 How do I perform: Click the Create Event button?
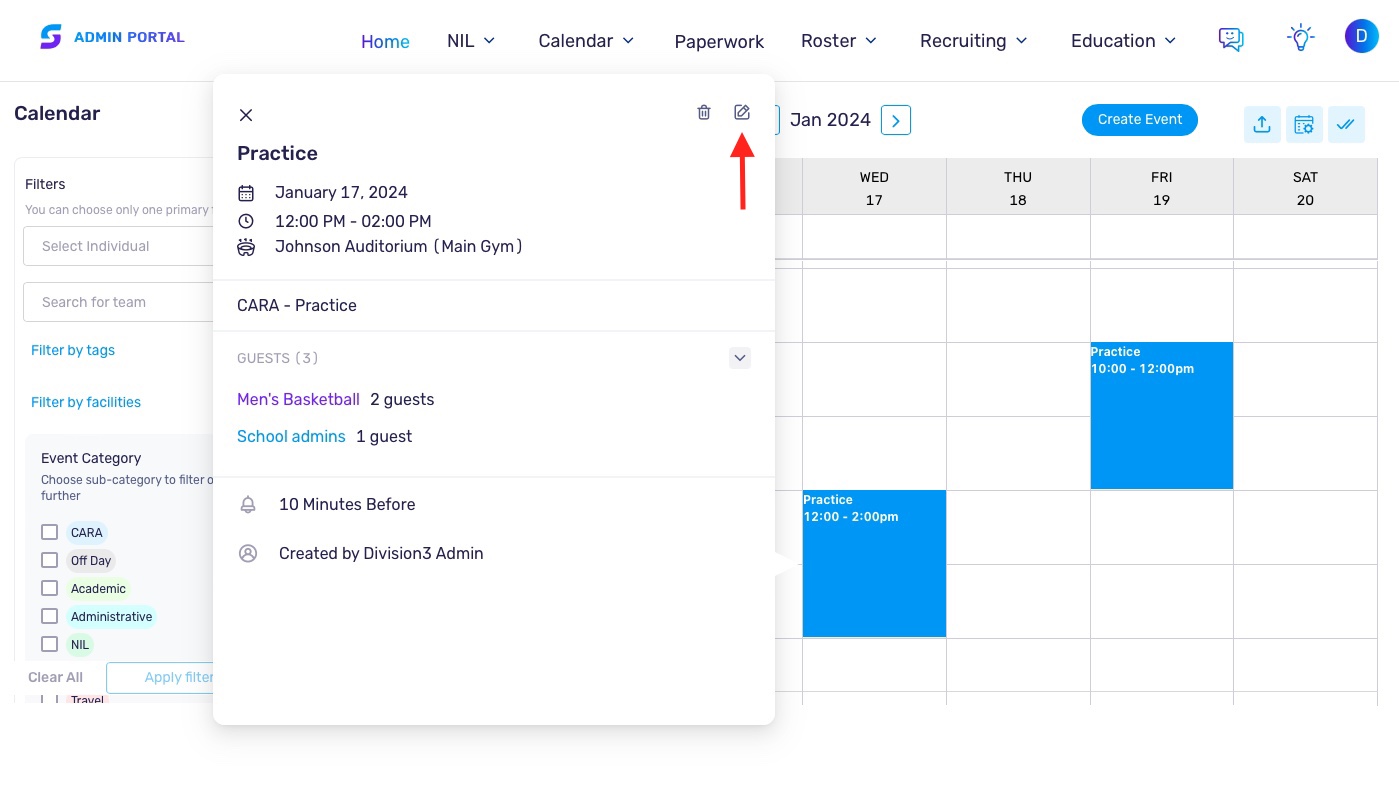tap(1140, 120)
